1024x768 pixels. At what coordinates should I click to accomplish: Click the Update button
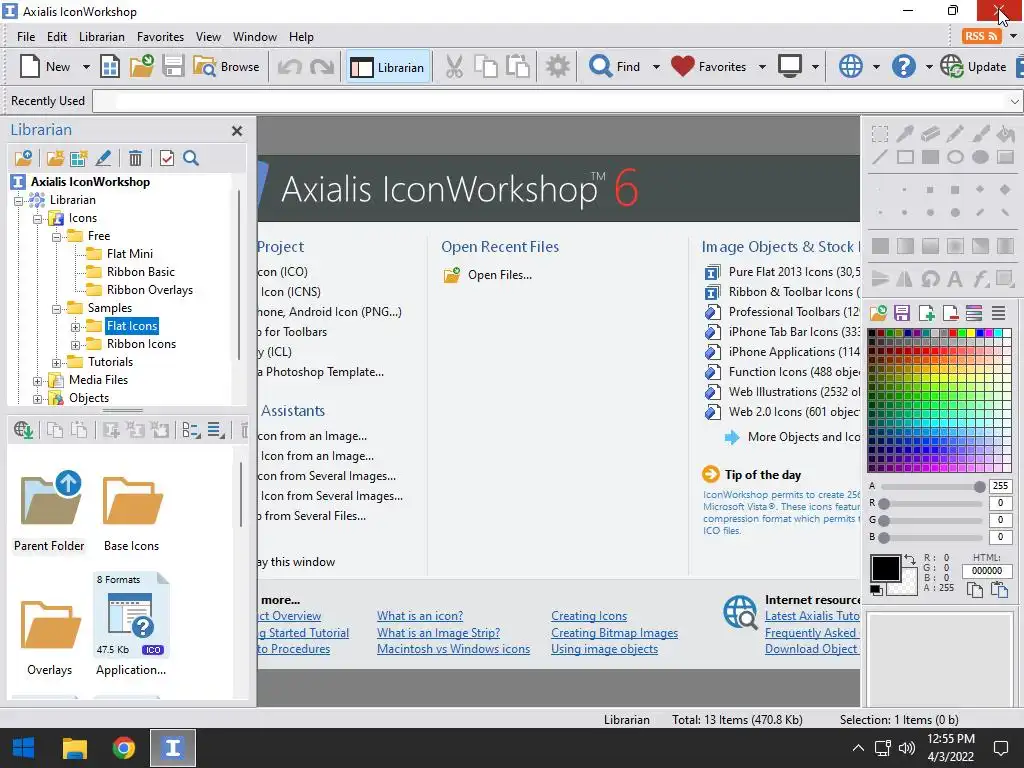coord(973,67)
